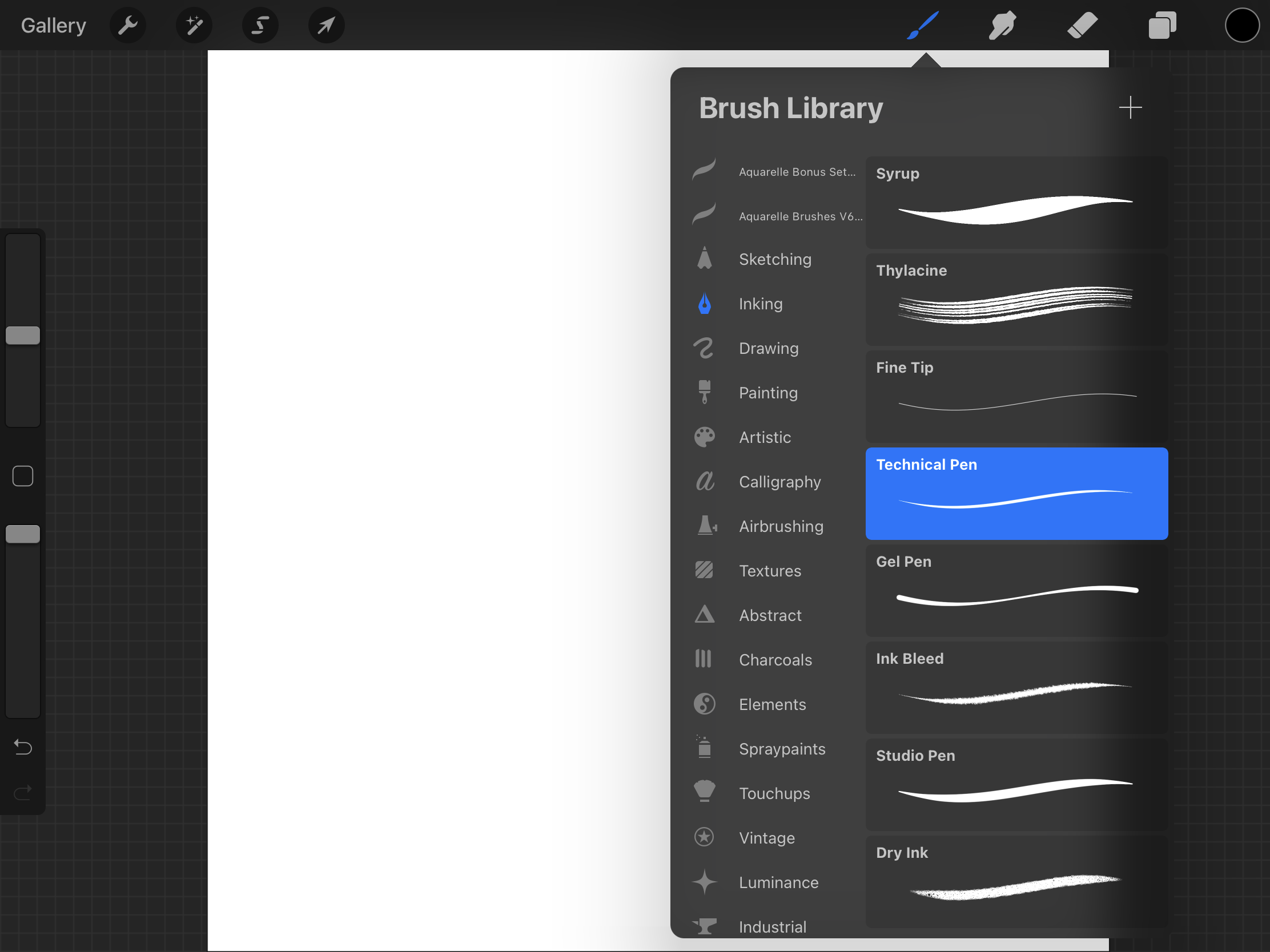Pick the Gel Pen brush
Screen dimensions: 1270x952
[x=1016, y=590]
